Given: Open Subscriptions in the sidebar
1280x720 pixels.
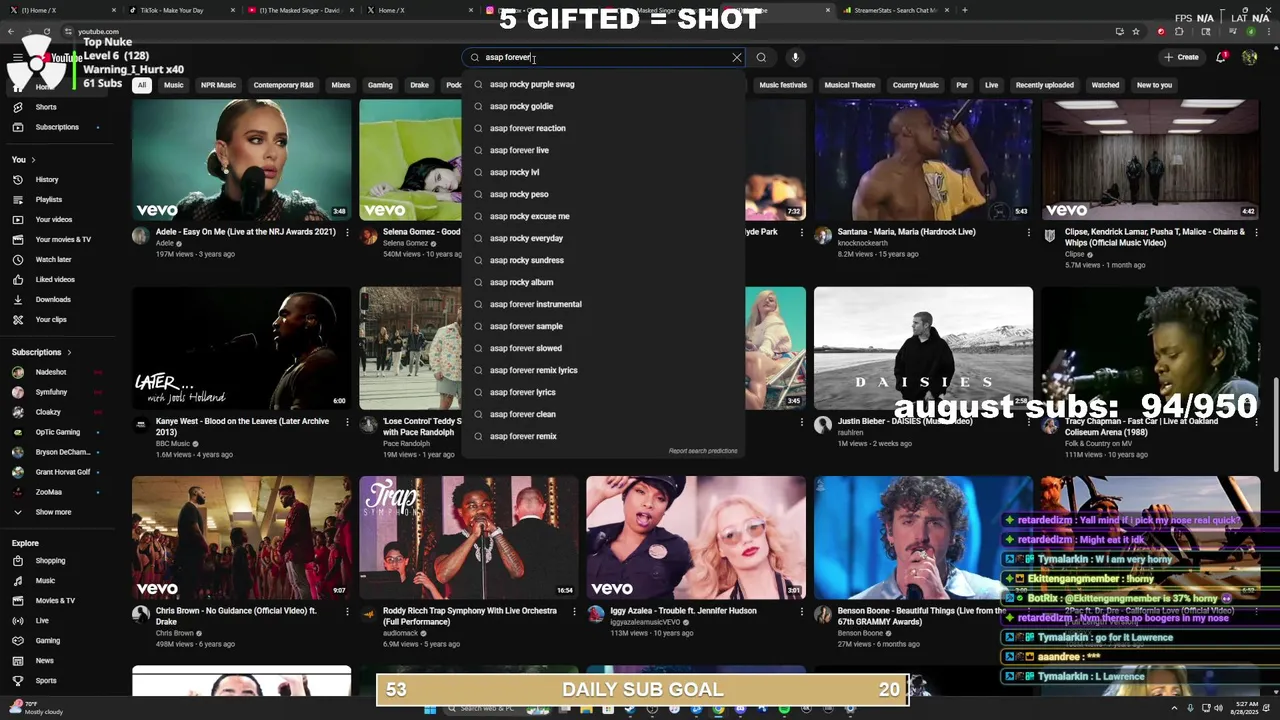Looking at the screenshot, I should coord(58,127).
